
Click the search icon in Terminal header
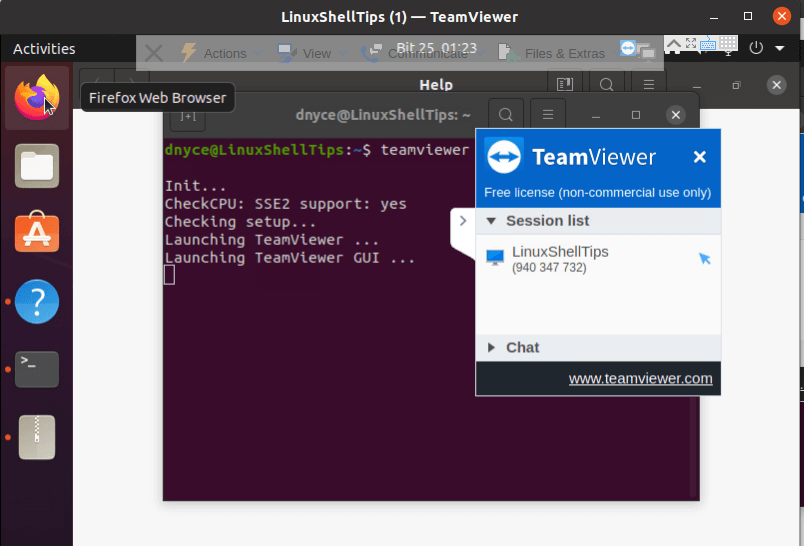[506, 114]
